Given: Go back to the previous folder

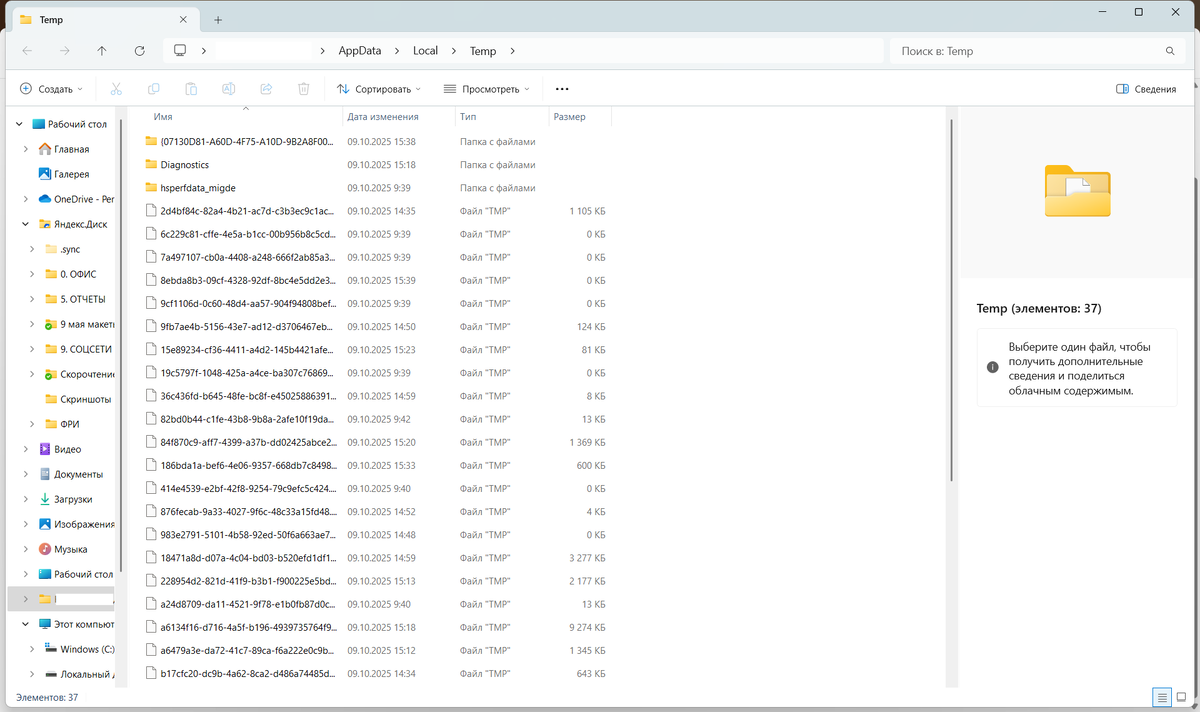Looking at the screenshot, I should (27, 51).
